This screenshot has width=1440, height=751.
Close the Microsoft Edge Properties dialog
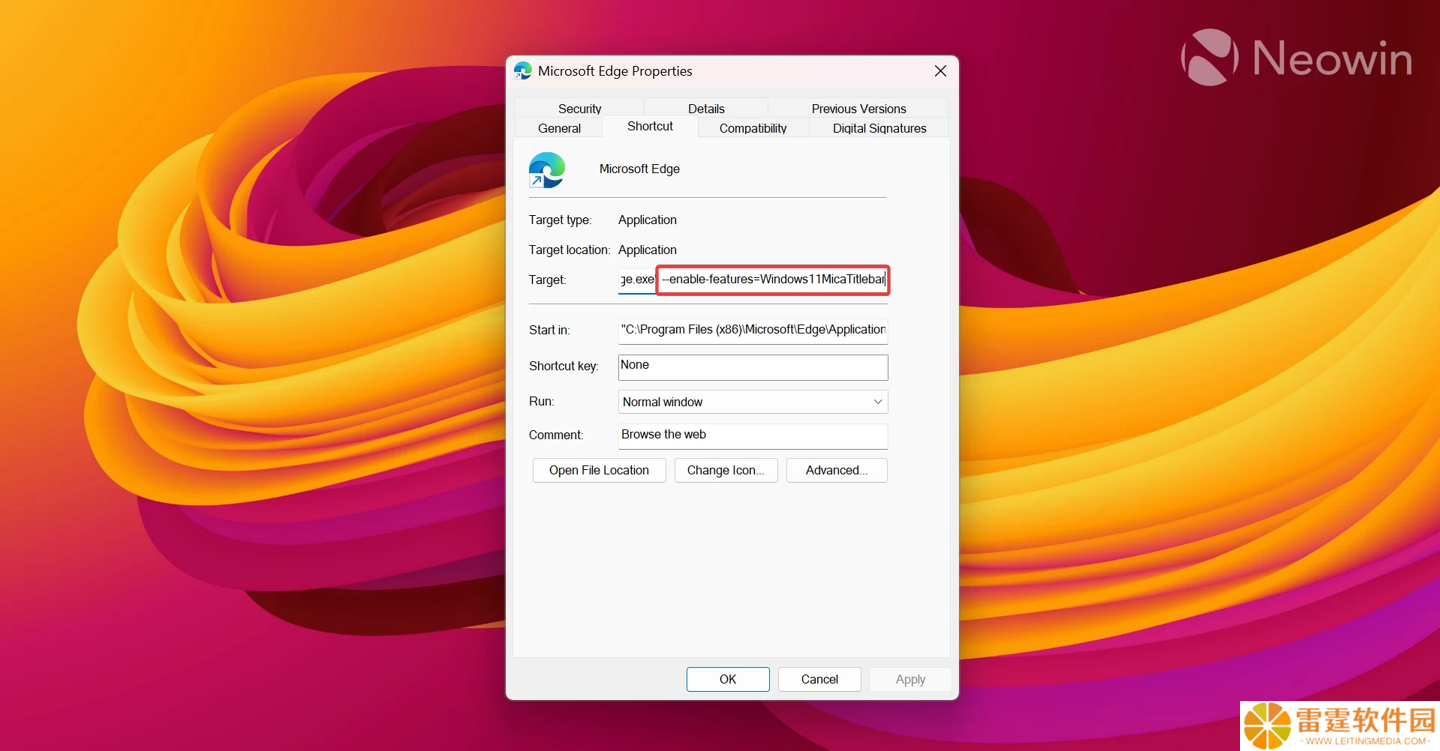click(x=940, y=71)
